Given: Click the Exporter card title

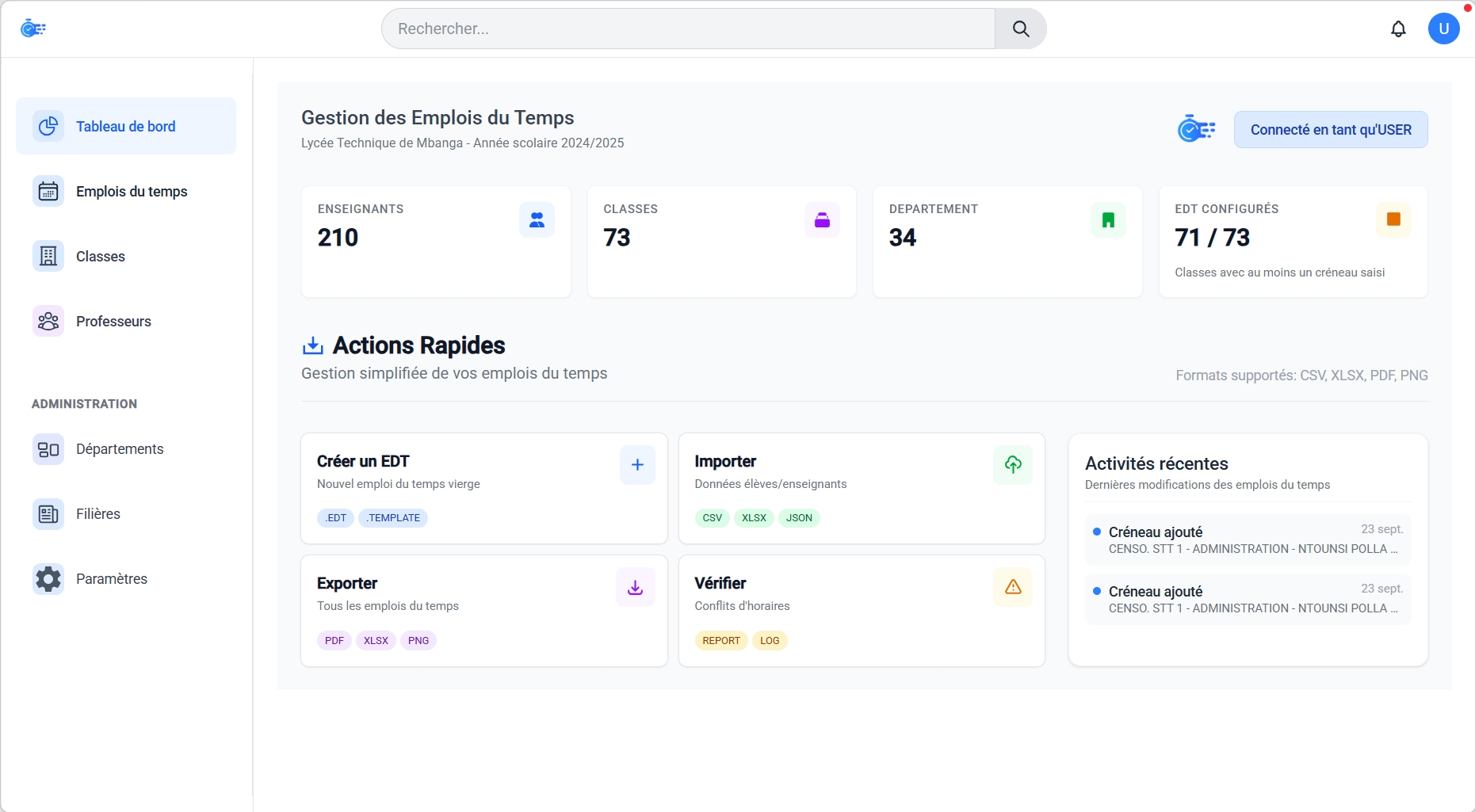Looking at the screenshot, I should pos(347,583).
